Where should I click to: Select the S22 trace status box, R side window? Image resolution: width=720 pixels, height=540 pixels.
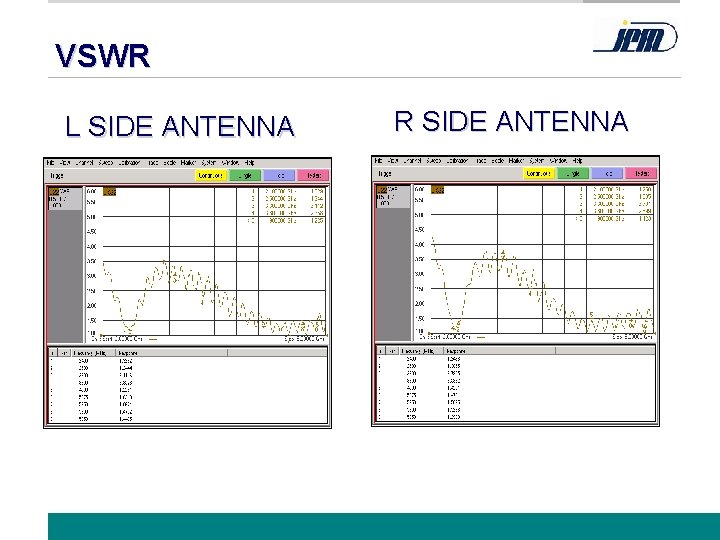pyautogui.click(x=393, y=197)
